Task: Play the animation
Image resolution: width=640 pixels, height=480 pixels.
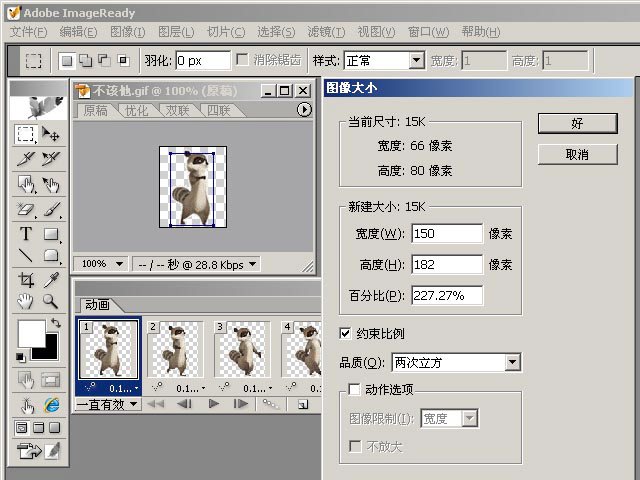Action: tap(213, 404)
